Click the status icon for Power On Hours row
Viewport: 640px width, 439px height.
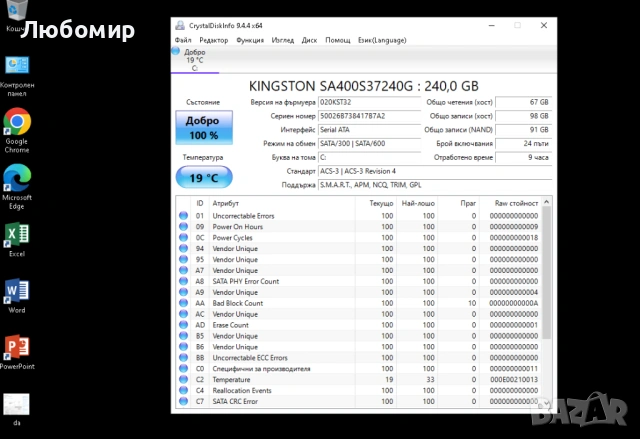click(183, 226)
